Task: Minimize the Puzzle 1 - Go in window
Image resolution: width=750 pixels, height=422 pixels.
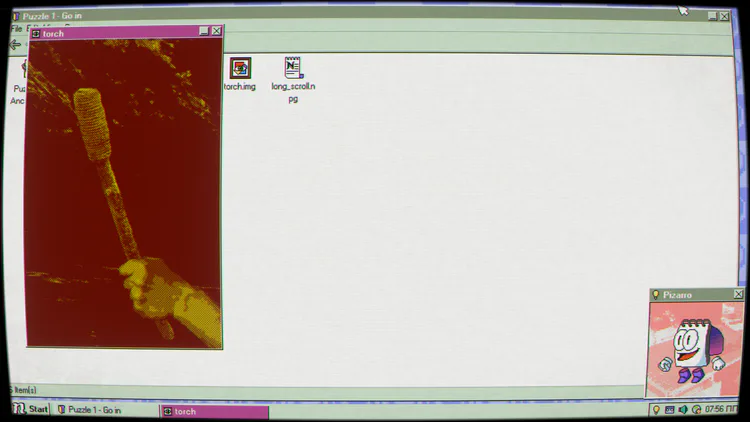Action: click(x=712, y=16)
